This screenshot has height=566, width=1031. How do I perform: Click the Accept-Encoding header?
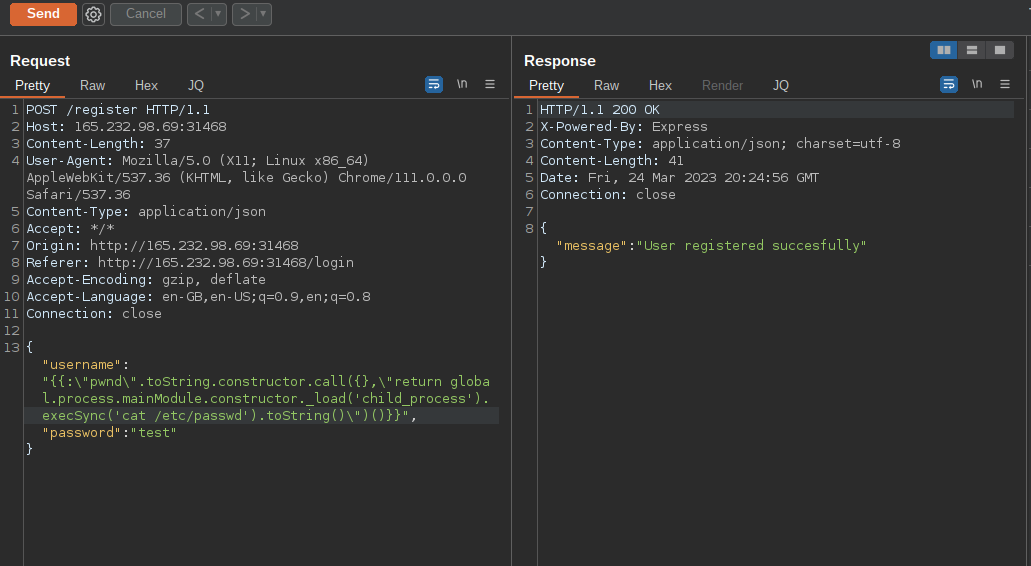tap(146, 280)
